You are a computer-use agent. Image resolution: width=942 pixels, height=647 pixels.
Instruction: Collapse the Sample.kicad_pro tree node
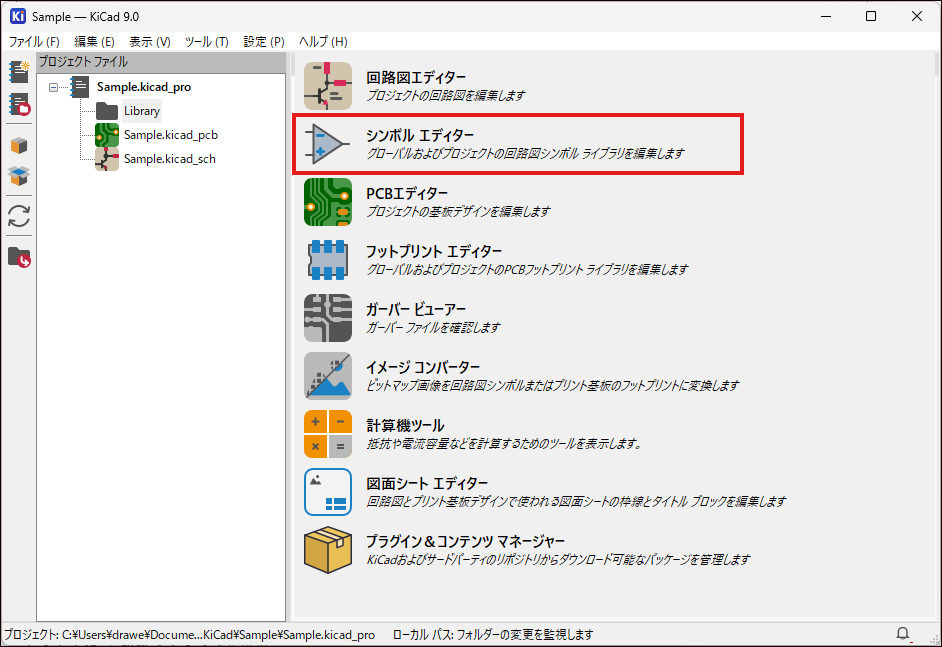(x=54, y=87)
